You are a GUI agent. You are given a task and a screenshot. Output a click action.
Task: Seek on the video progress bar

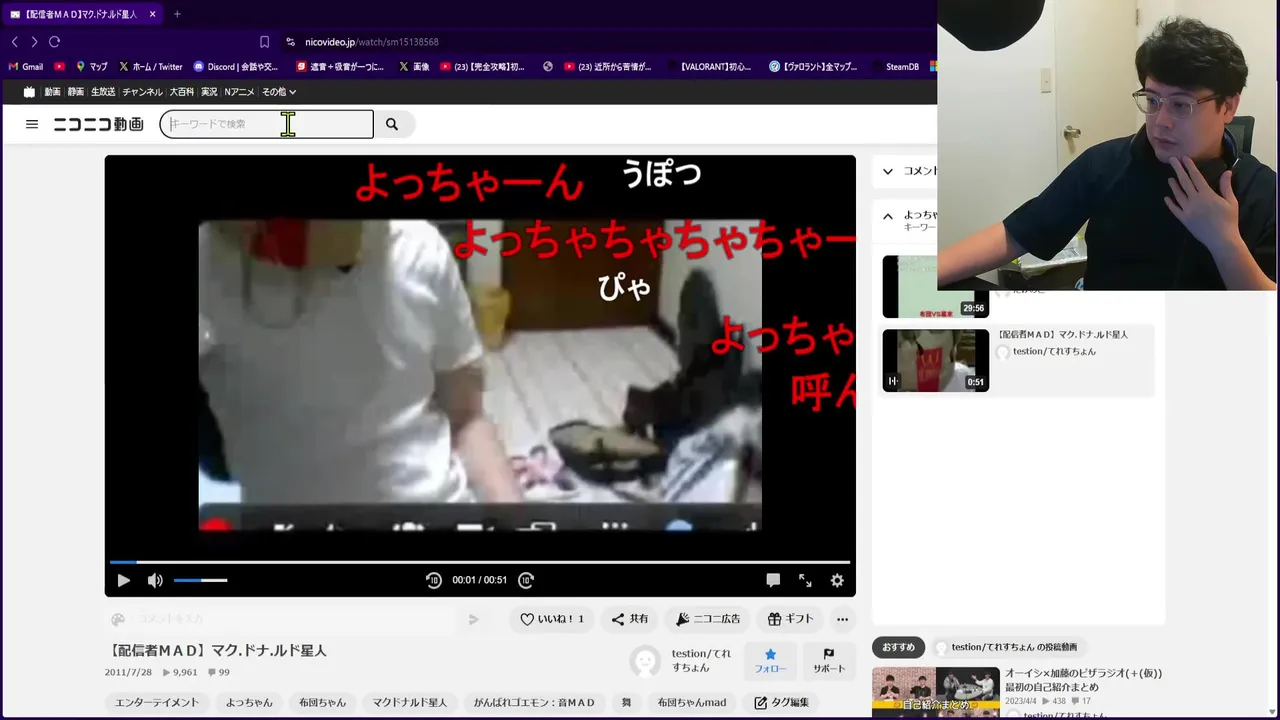(x=480, y=562)
